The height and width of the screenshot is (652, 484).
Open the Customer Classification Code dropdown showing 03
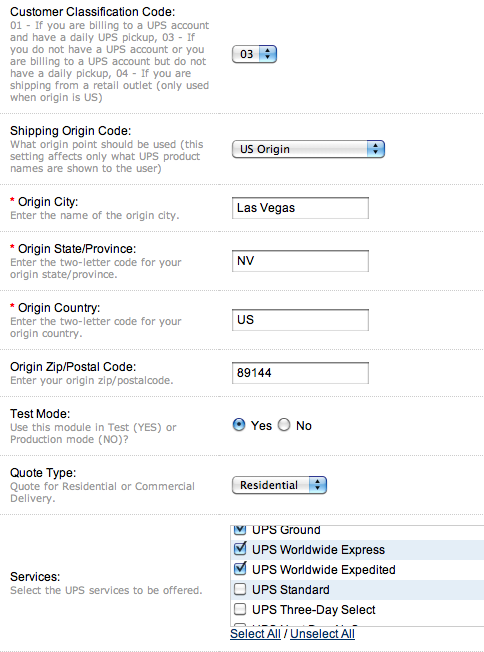coord(254,54)
